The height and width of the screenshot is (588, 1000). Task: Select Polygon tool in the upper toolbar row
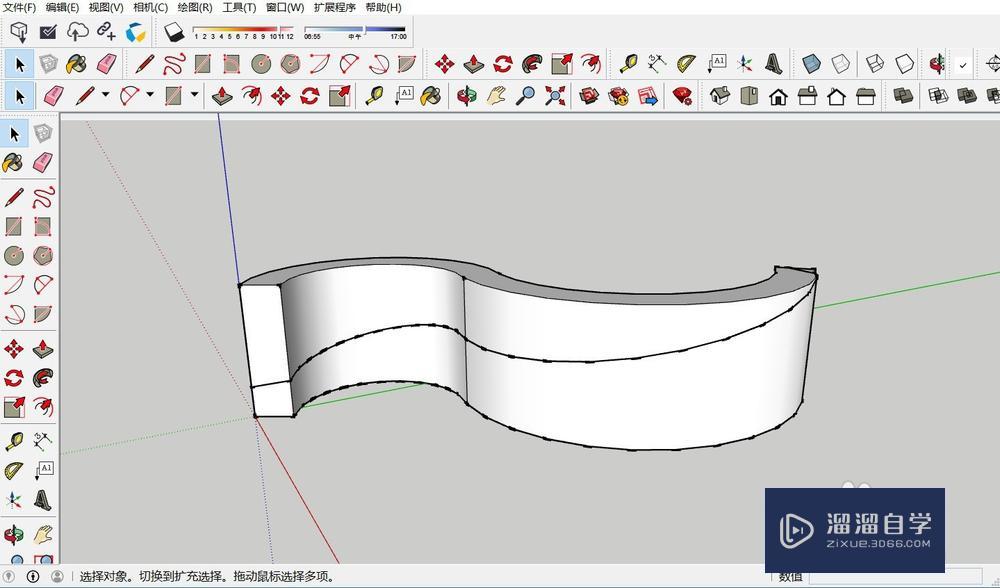(x=290, y=64)
